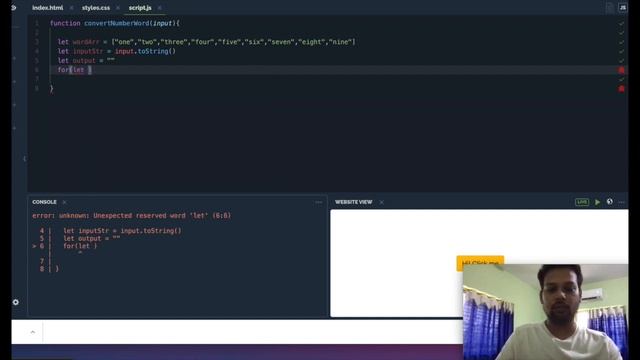Click the console error message text
The width and height of the screenshot is (640, 360).
click(131, 216)
